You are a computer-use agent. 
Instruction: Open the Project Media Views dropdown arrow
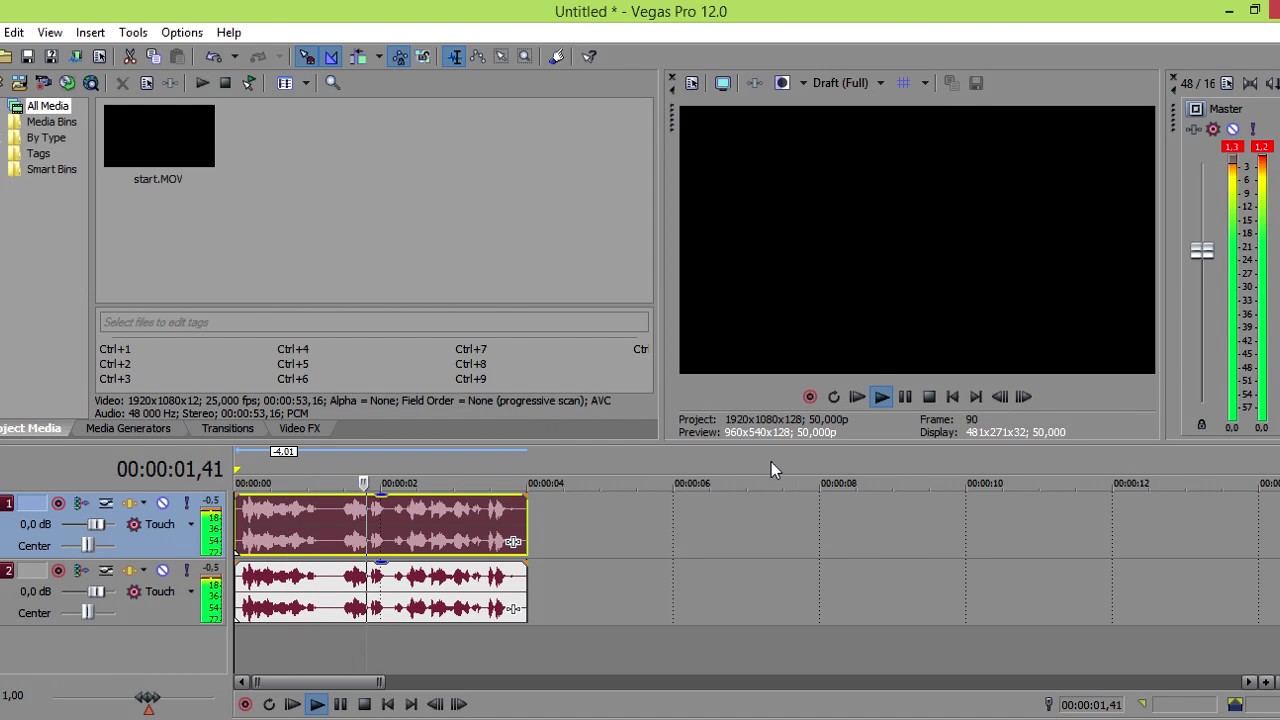pyautogui.click(x=306, y=83)
